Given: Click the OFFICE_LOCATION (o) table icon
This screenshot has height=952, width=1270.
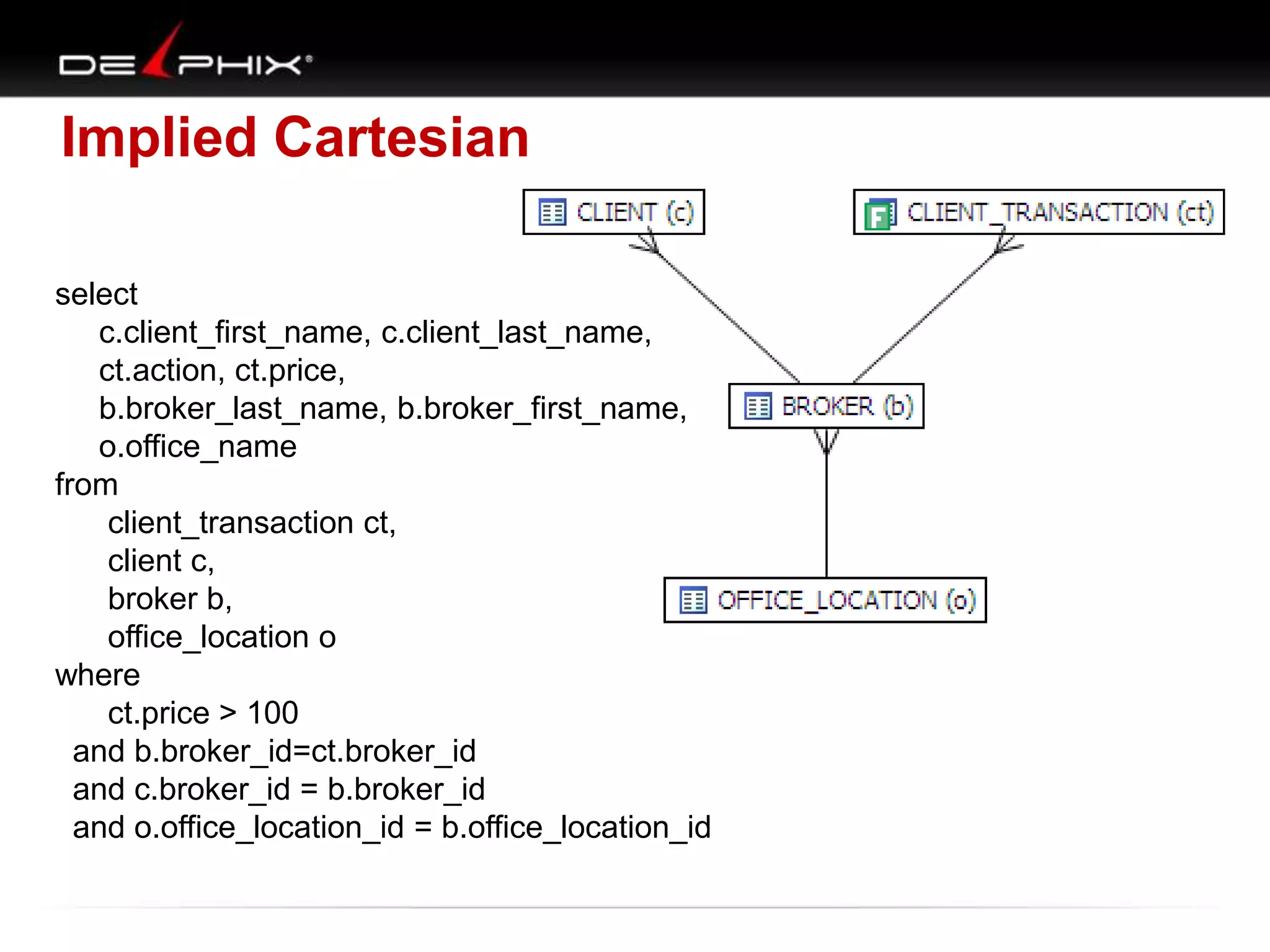Looking at the screenshot, I should 693,600.
